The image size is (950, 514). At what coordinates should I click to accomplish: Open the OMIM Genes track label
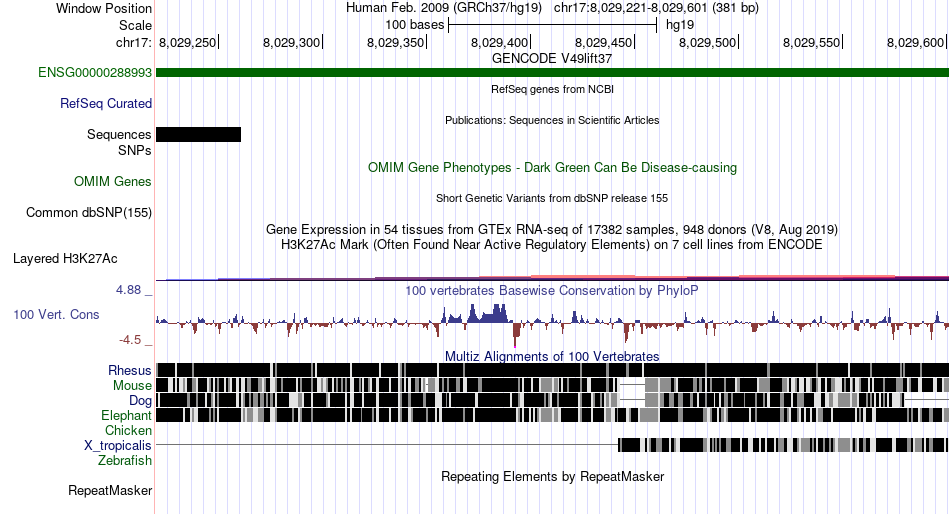[113, 182]
